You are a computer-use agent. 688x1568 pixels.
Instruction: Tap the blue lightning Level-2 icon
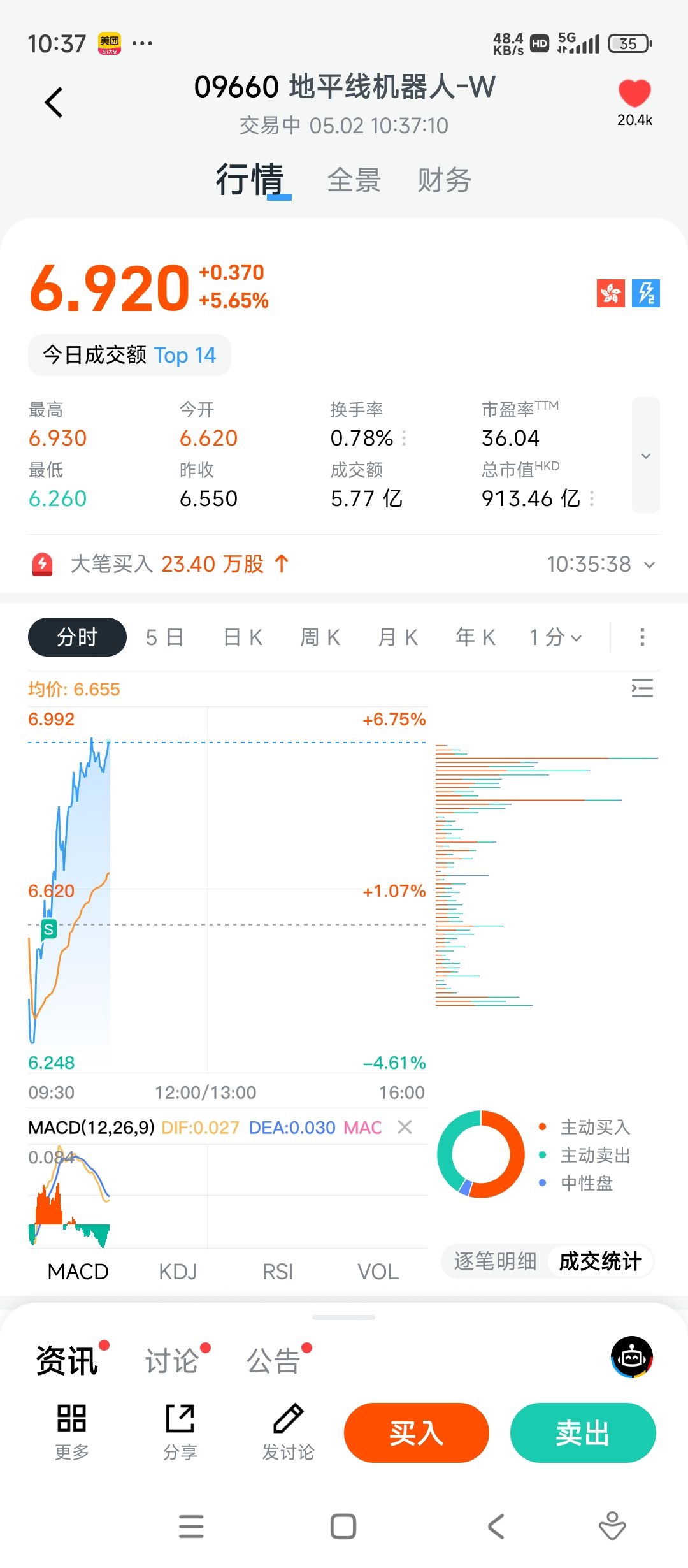646,293
